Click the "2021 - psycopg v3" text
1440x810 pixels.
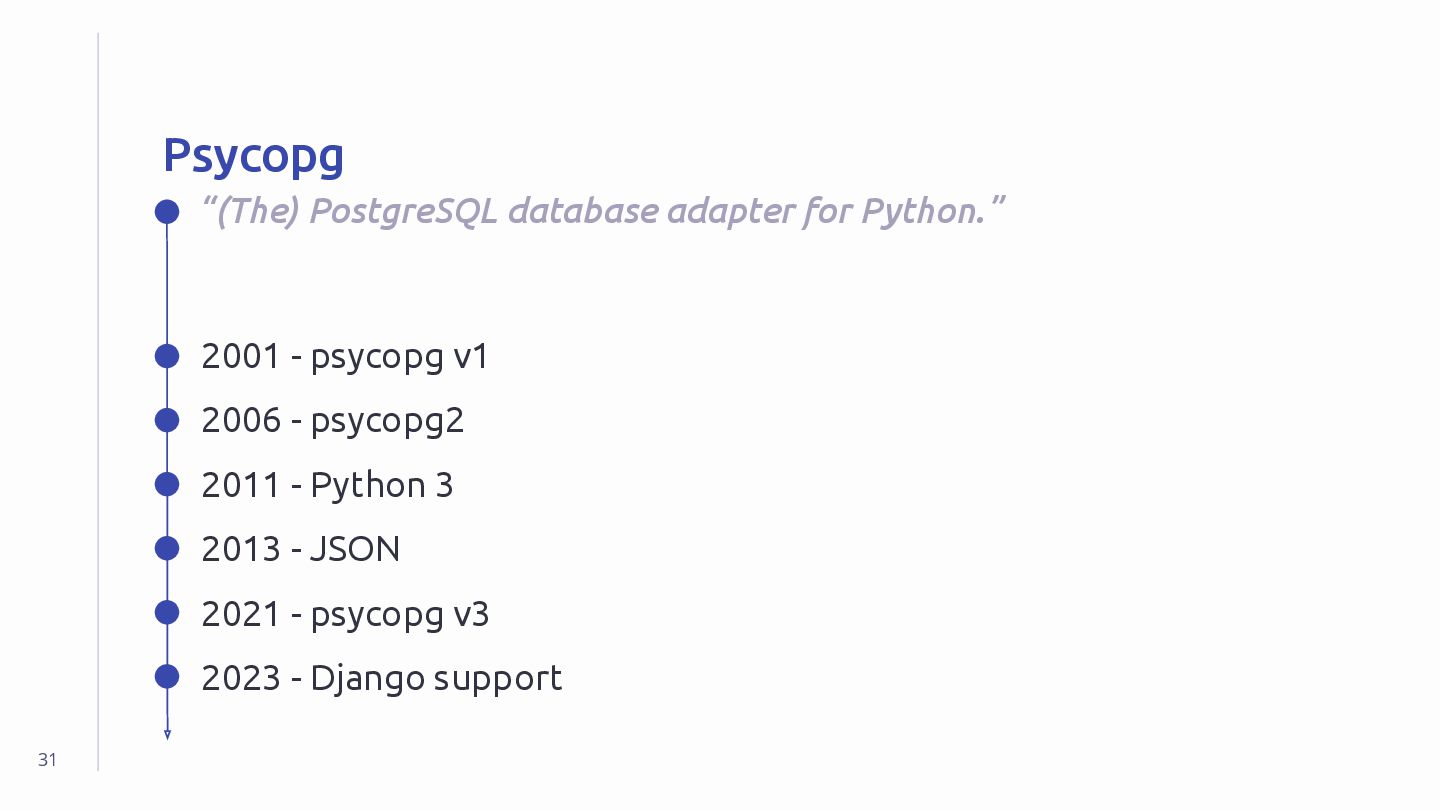click(345, 613)
